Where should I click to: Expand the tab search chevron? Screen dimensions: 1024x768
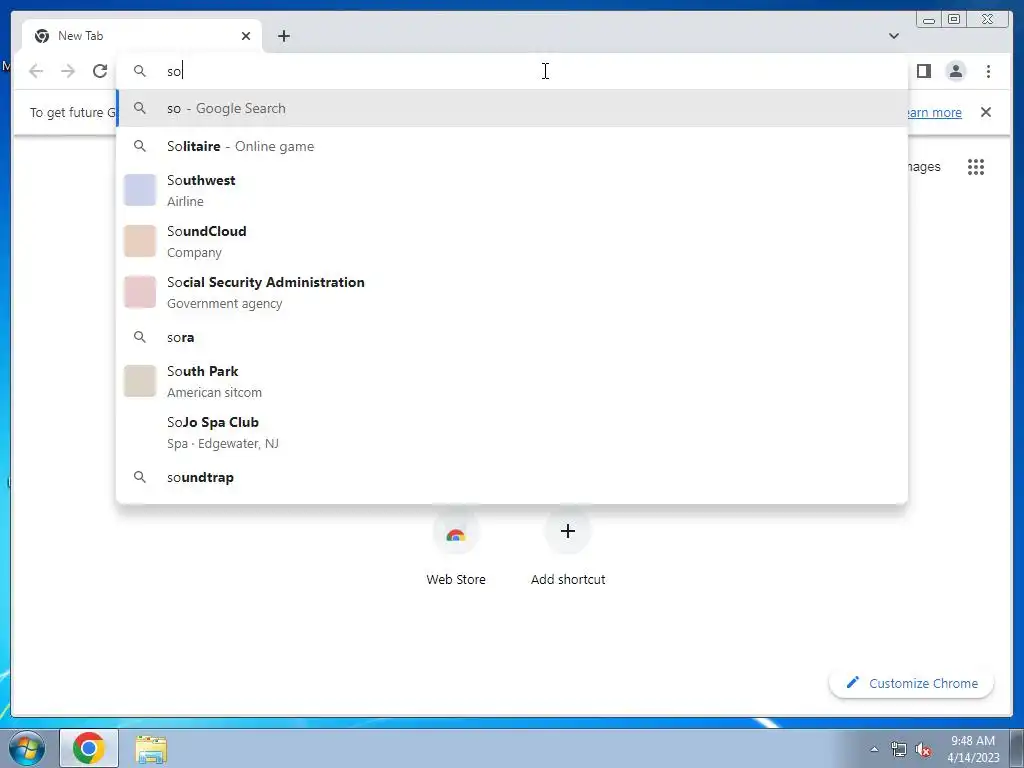point(893,36)
